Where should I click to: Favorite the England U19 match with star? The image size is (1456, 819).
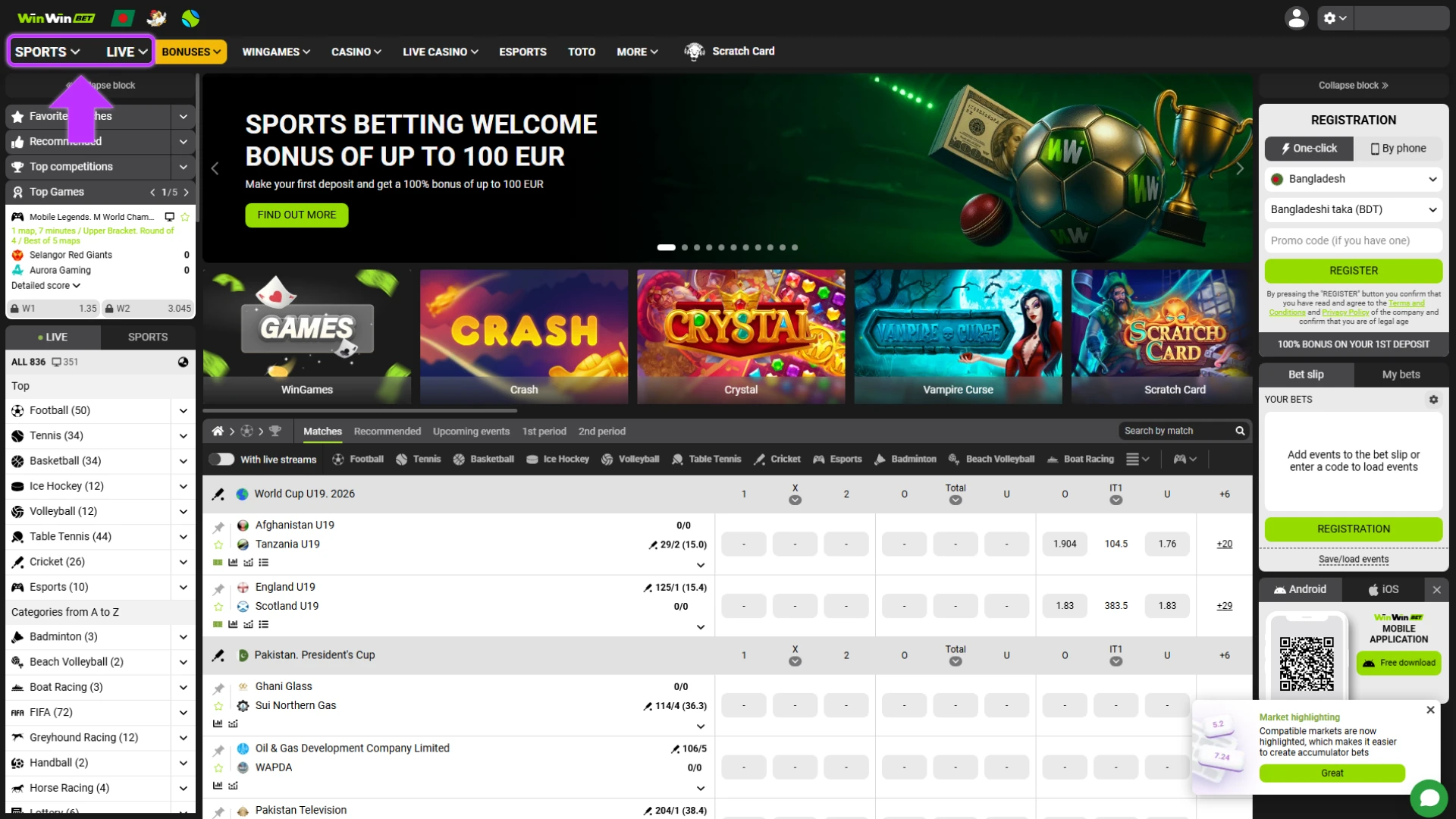[x=219, y=607]
